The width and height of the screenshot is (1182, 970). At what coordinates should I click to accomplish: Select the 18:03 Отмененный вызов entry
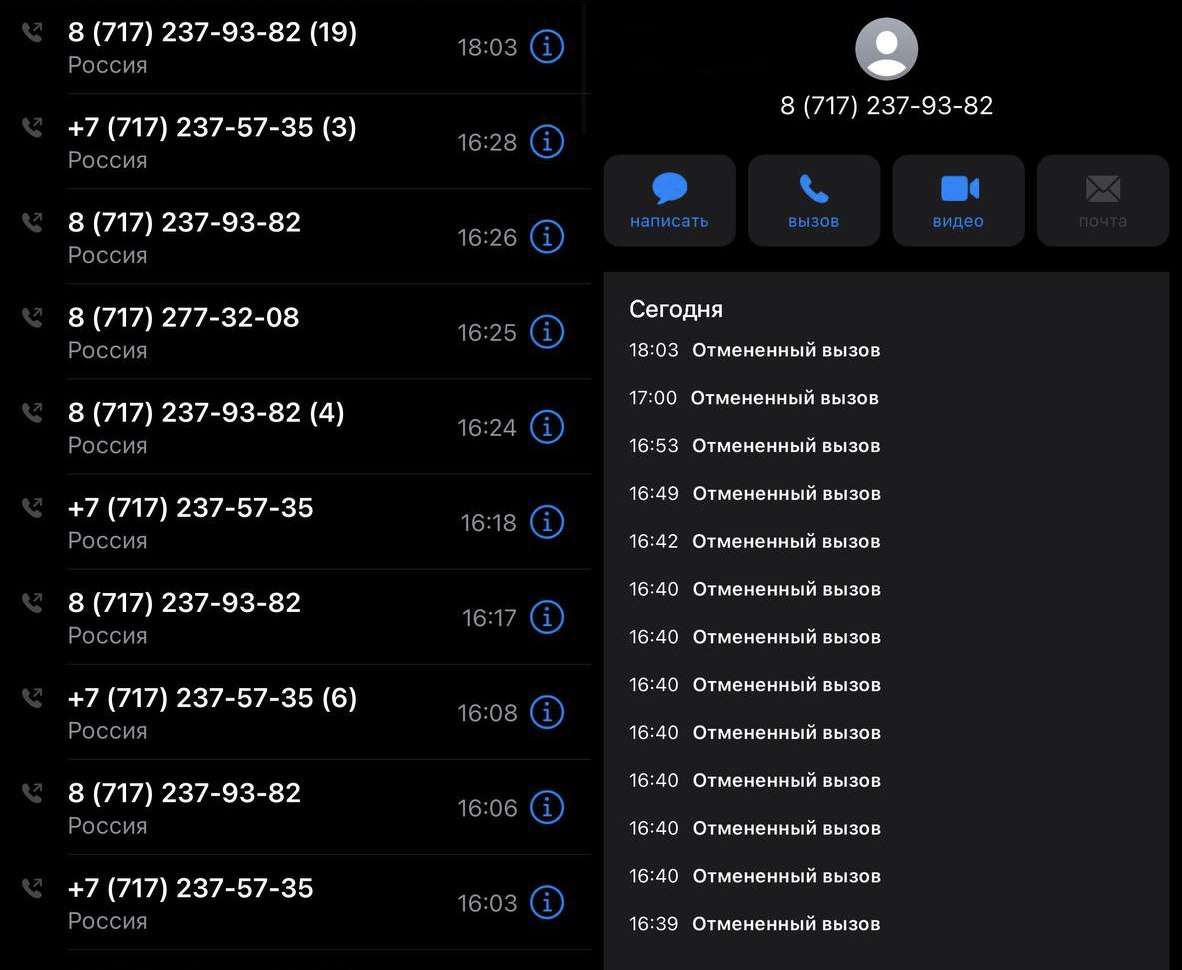(x=755, y=350)
